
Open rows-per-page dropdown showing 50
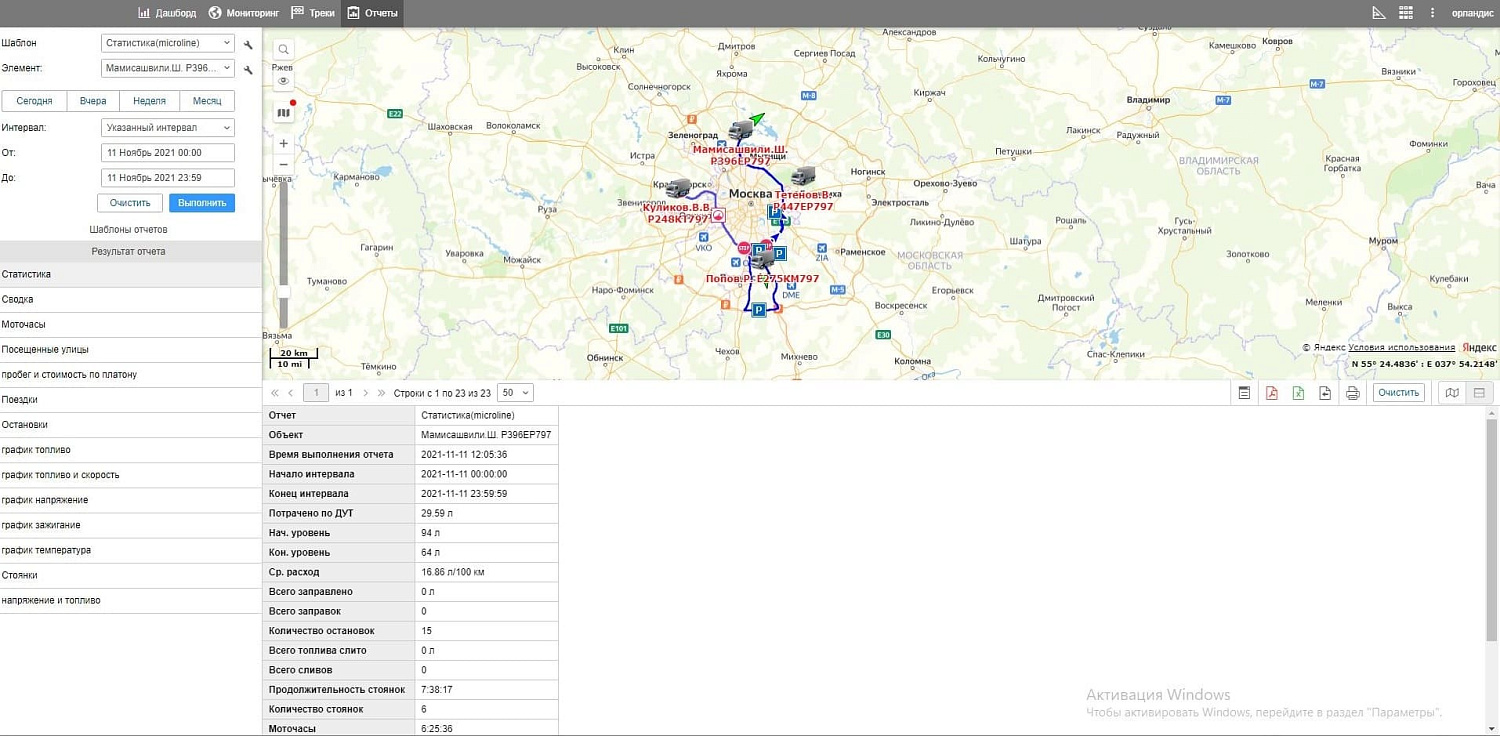[515, 393]
